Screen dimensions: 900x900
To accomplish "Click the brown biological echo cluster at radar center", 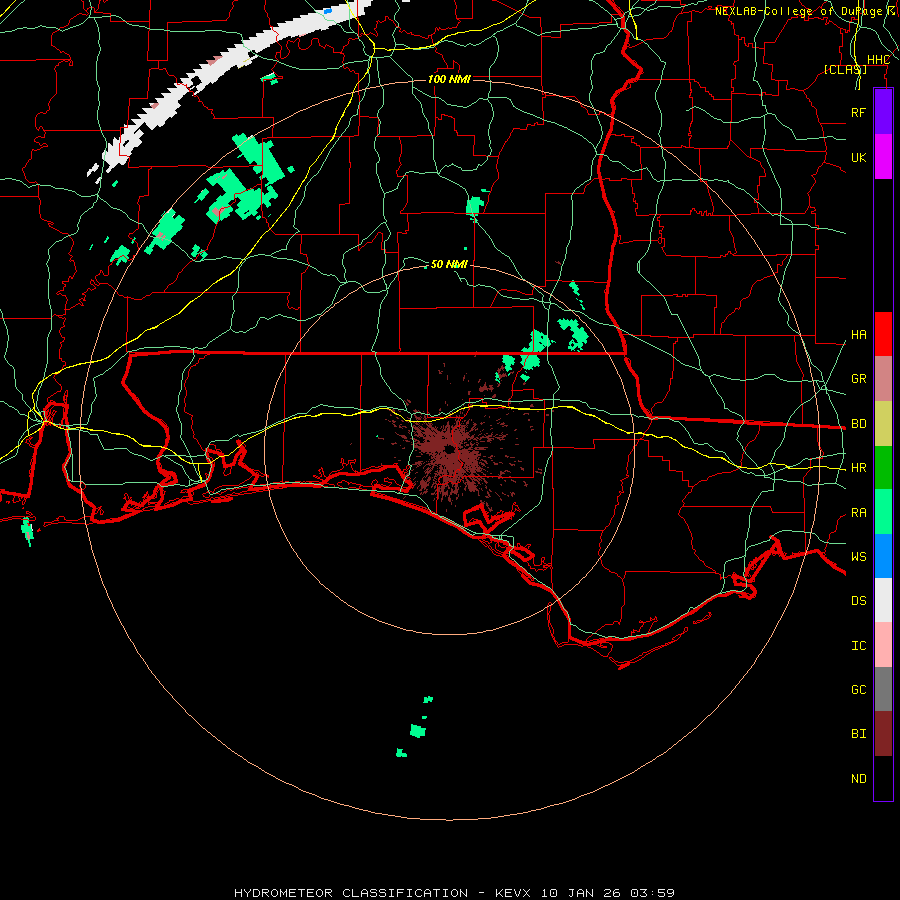I will [451, 451].
